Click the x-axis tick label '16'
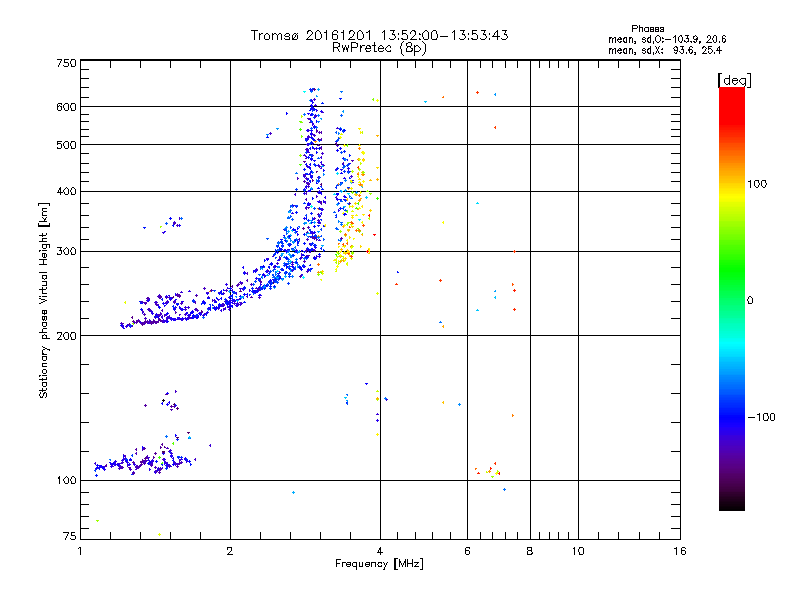The height and width of the screenshot is (600, 800). click(x=680, y=551)
